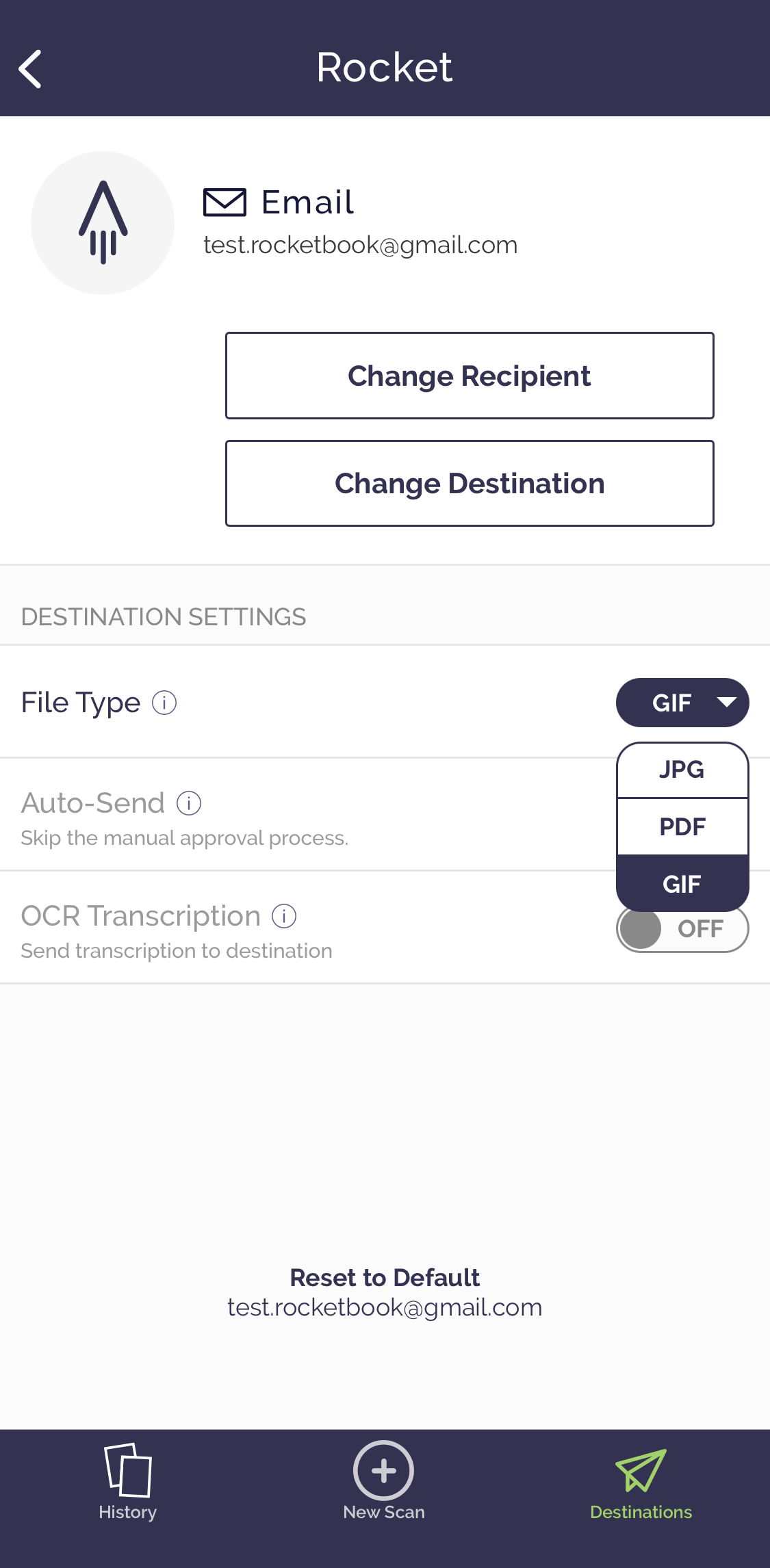Open File Type info icon
The image size is (770, 1568).
click(x=164, y=703)
